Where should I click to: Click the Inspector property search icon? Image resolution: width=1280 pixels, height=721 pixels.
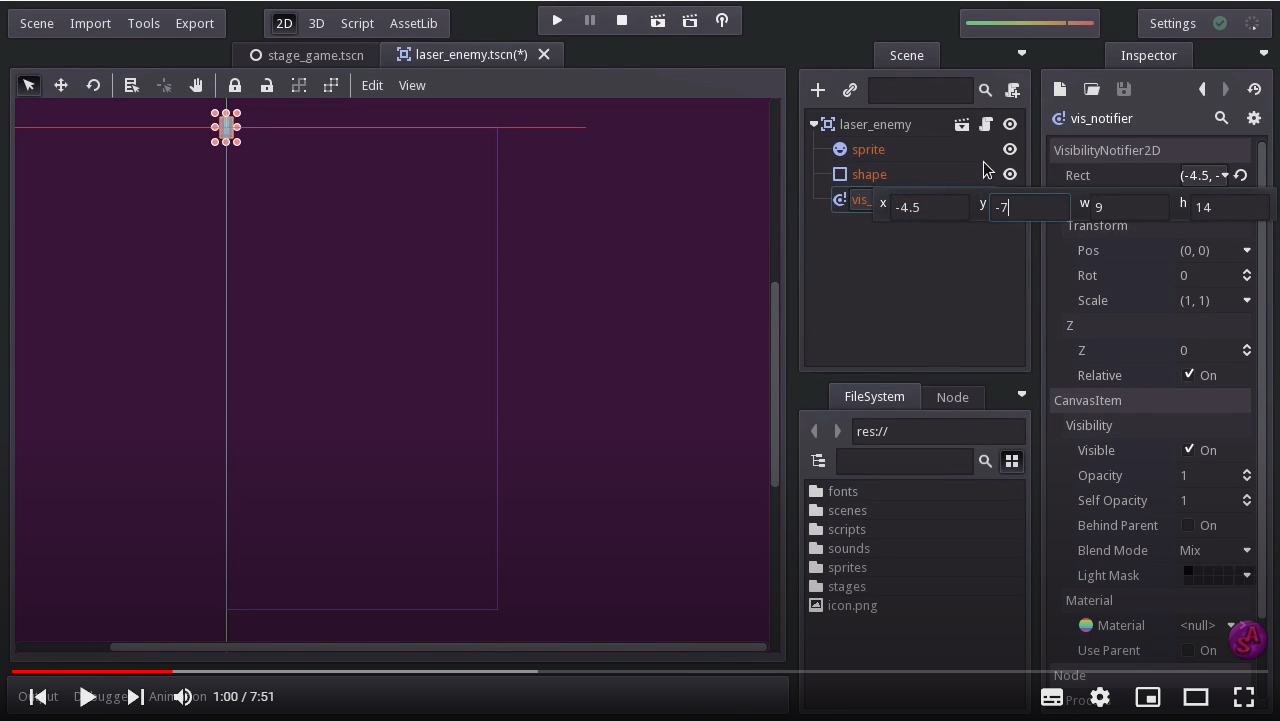pos(1221,118)
